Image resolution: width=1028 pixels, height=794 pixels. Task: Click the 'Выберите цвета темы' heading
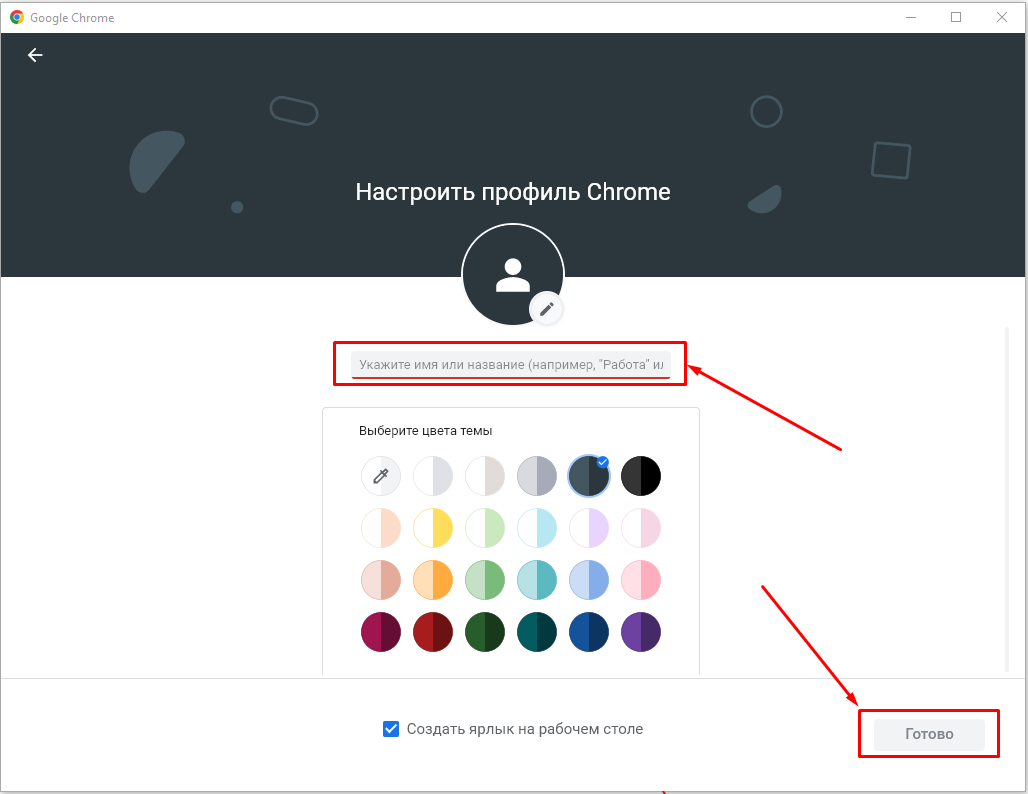click(425, 431)
